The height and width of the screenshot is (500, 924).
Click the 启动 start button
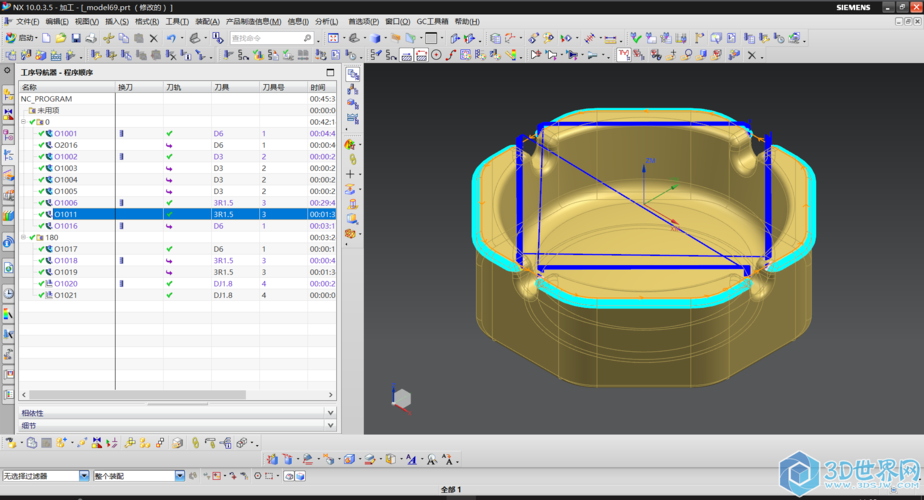coord(19,38)
